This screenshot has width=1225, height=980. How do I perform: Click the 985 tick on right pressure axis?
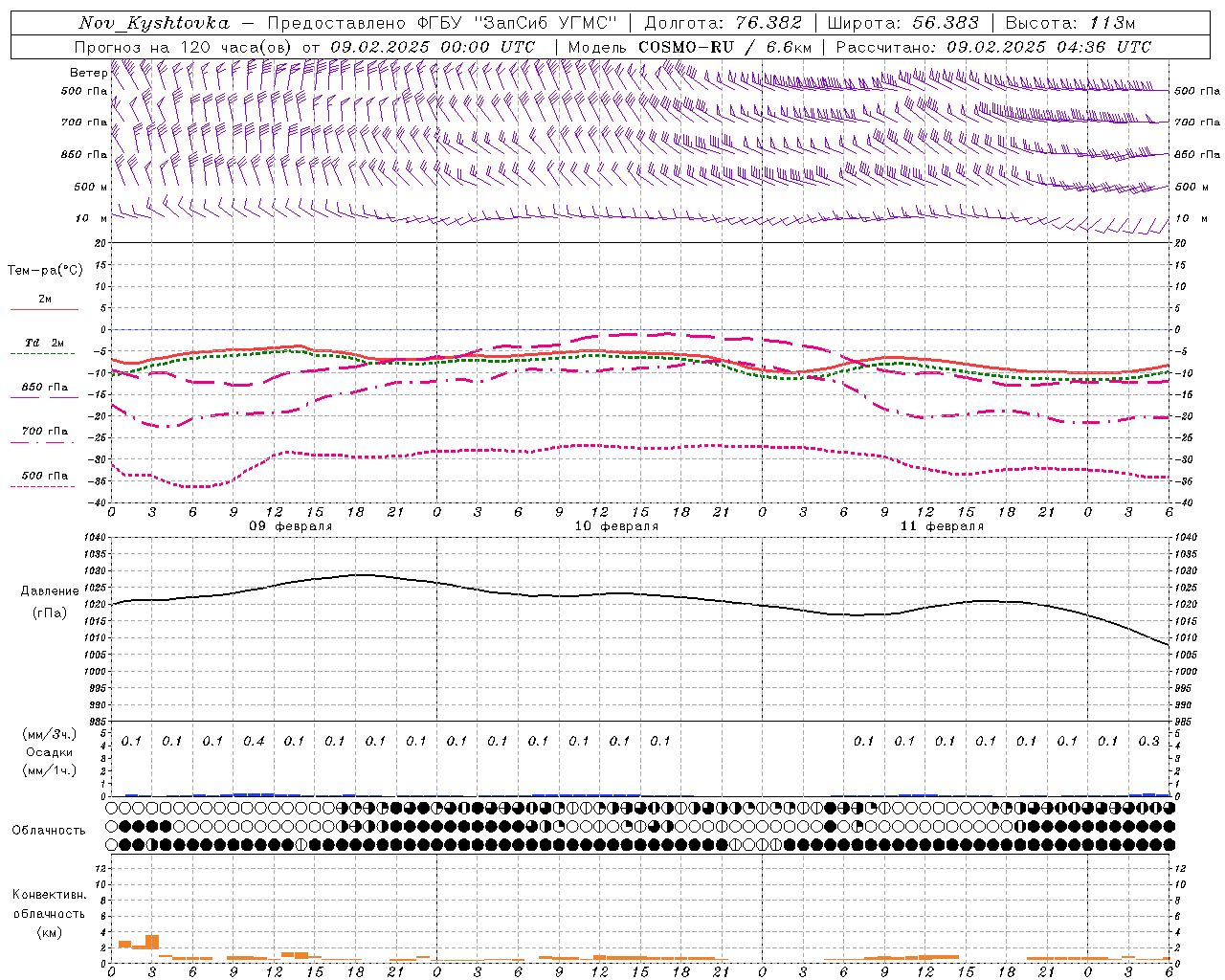[1185, 722]
